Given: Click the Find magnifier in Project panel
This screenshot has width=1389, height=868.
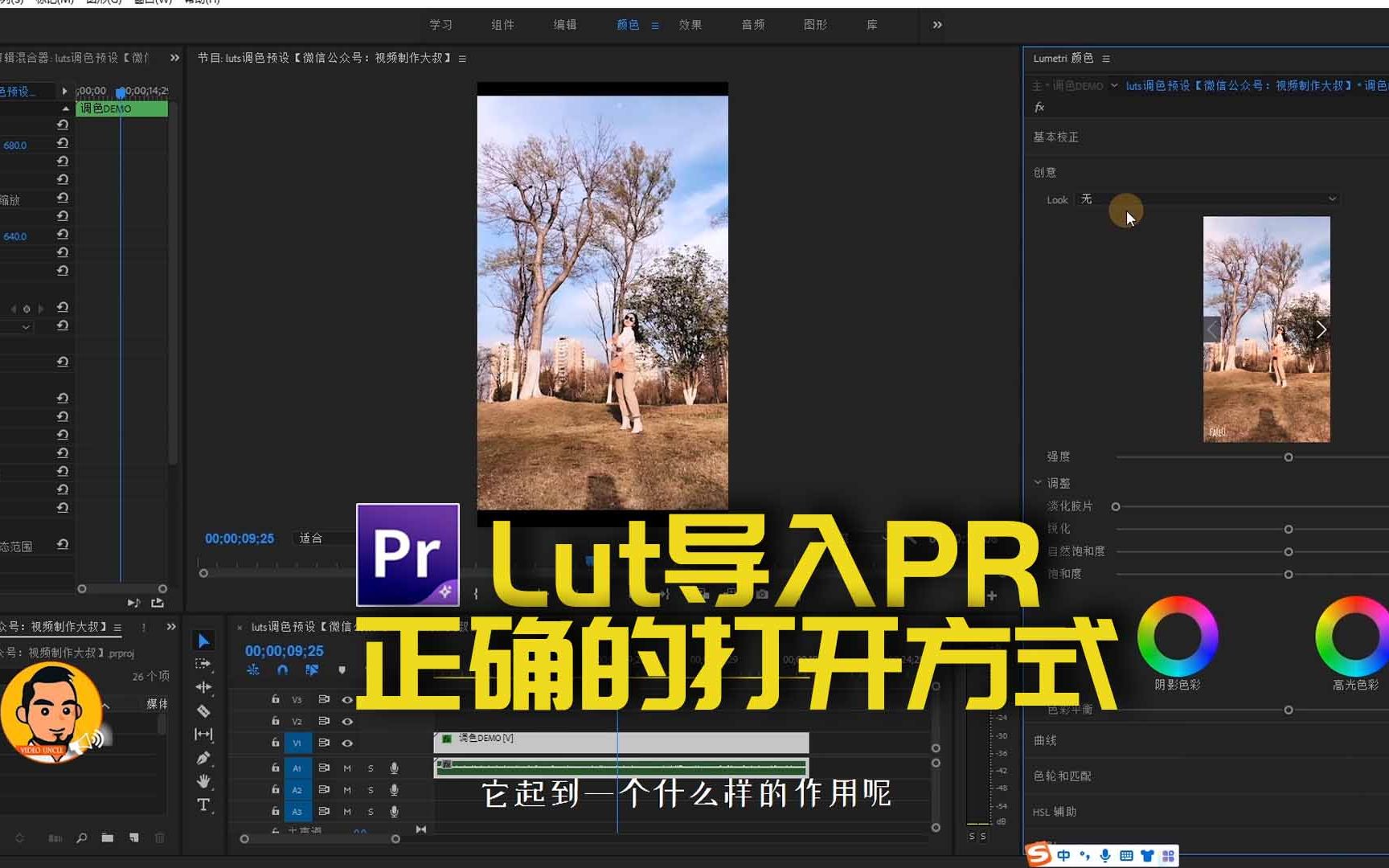Looking at the screenshot, I should tap(81, 837).
